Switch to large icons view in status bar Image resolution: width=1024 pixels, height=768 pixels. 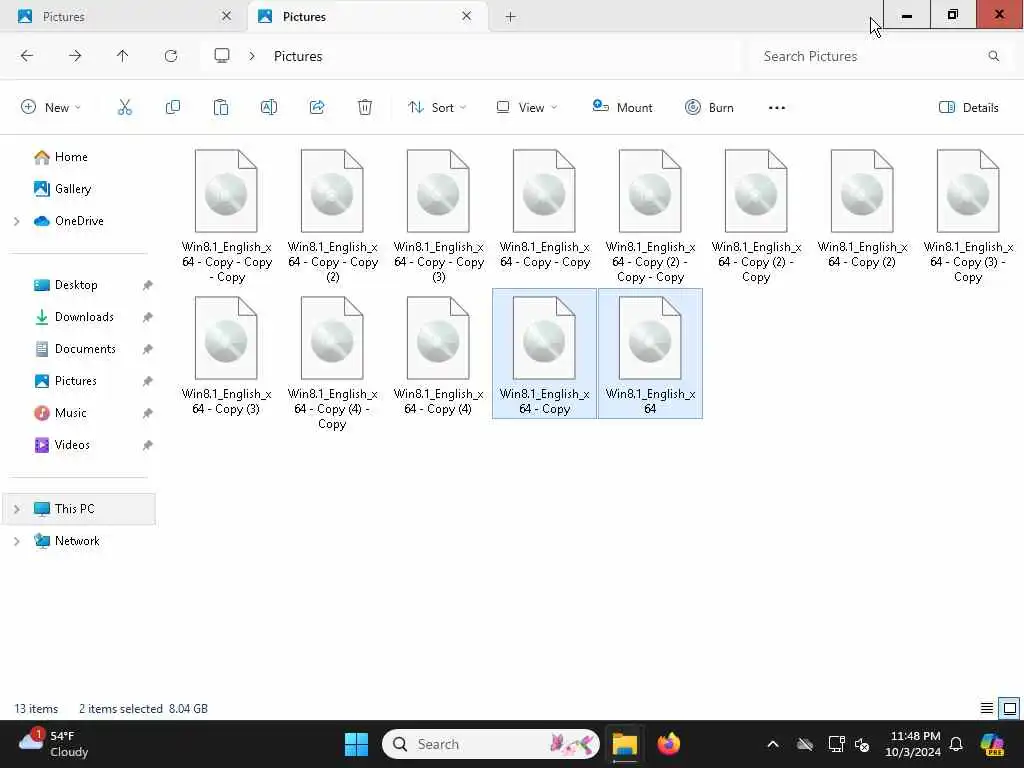pos(1010,709)
